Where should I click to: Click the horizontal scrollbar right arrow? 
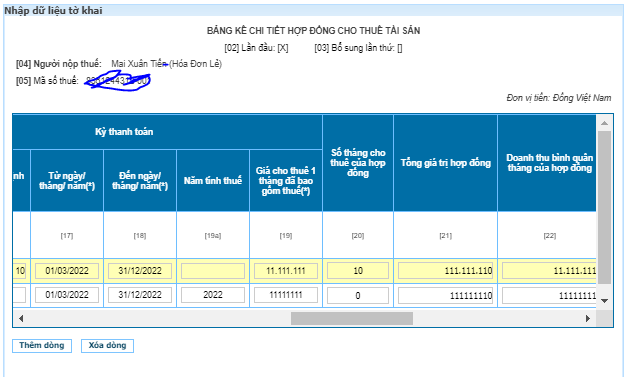coord(588,318)
